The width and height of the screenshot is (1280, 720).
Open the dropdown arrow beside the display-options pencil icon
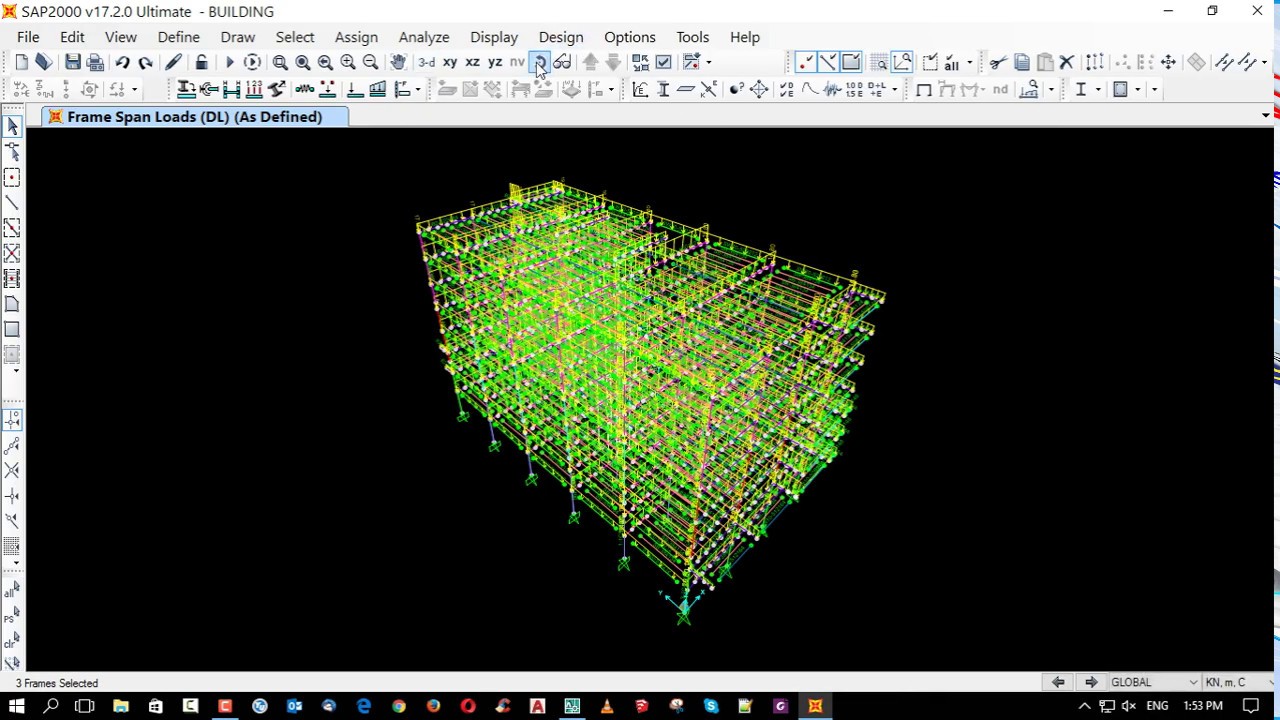708,62
